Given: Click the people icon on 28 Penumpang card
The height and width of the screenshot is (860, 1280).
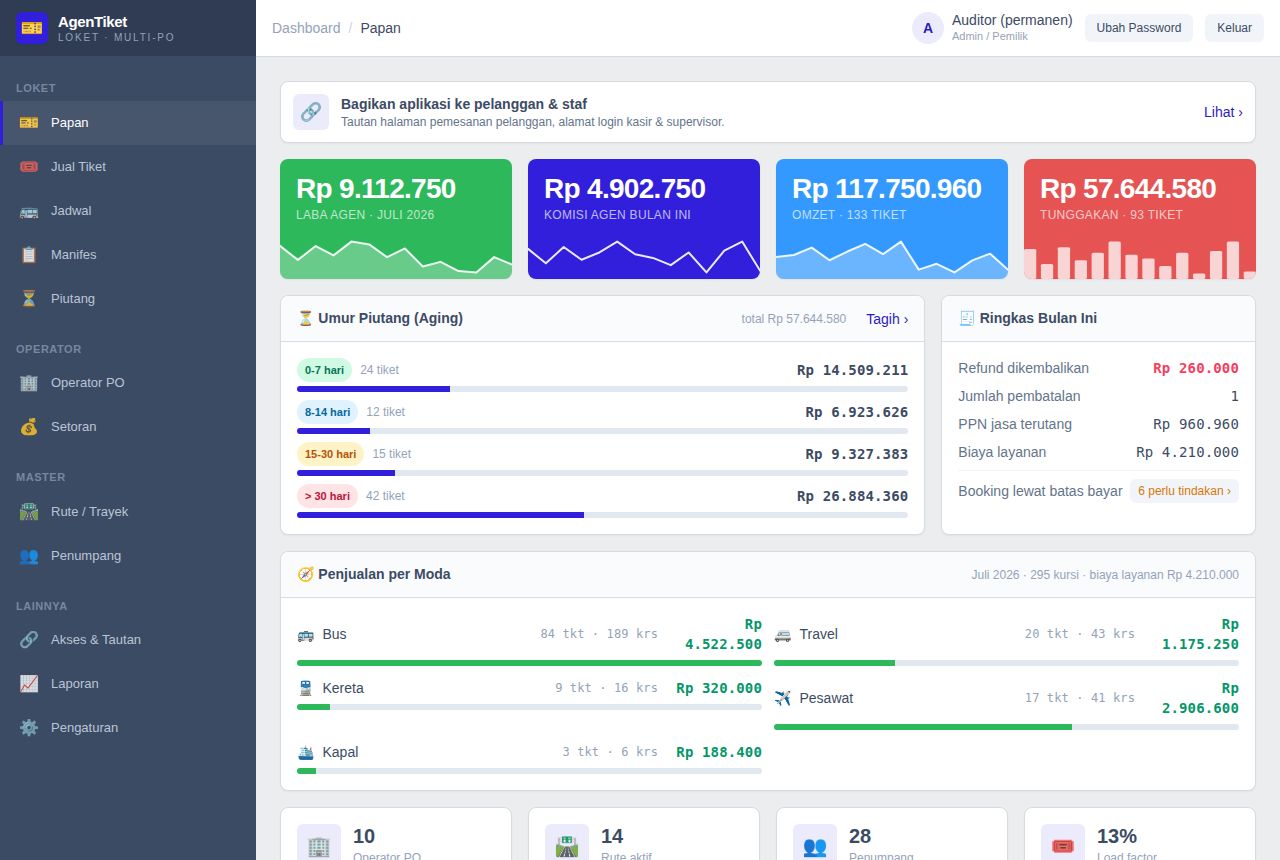Looking at the screenshot, I should coord(815,845).
